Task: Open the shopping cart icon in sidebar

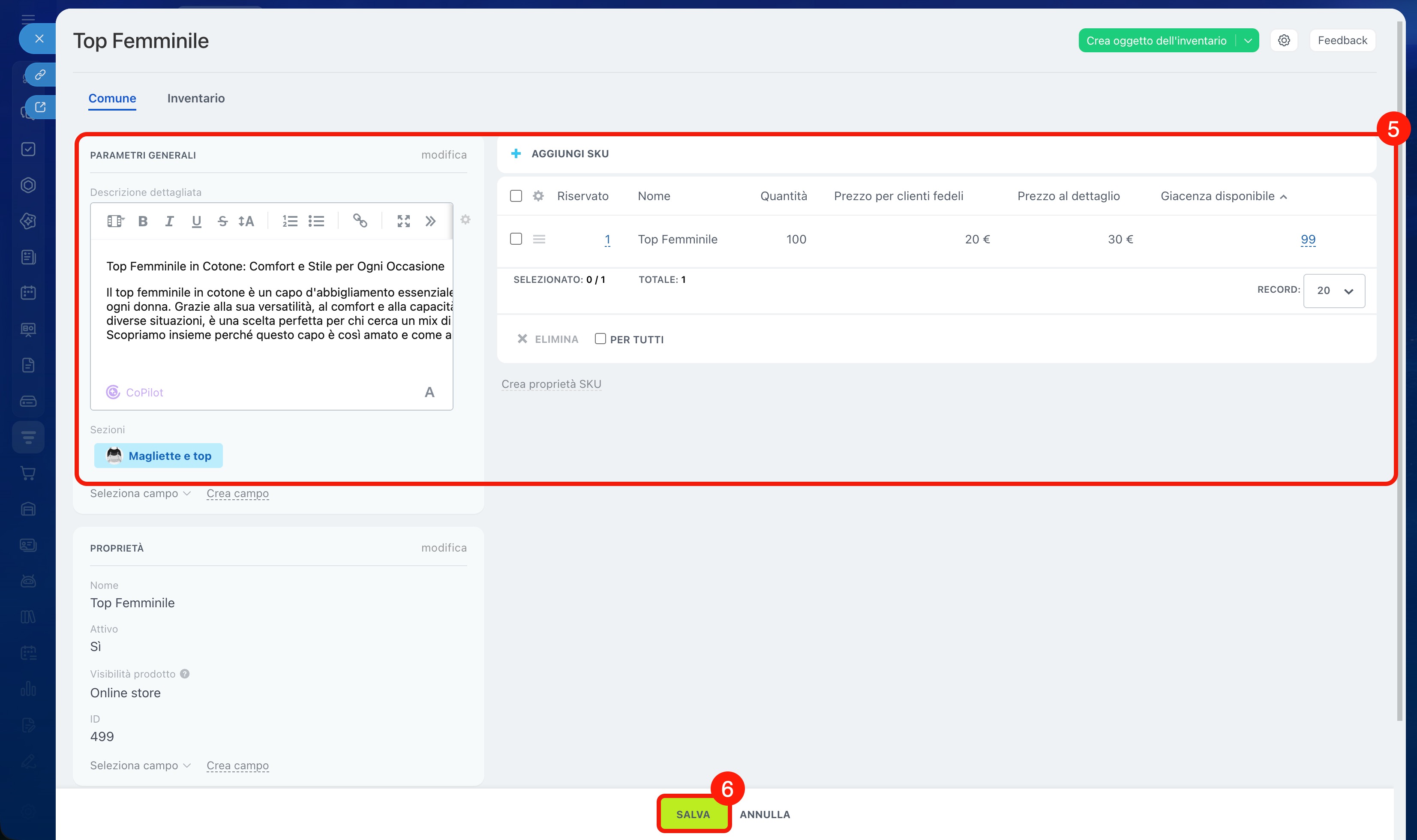Action: [28, 473]
